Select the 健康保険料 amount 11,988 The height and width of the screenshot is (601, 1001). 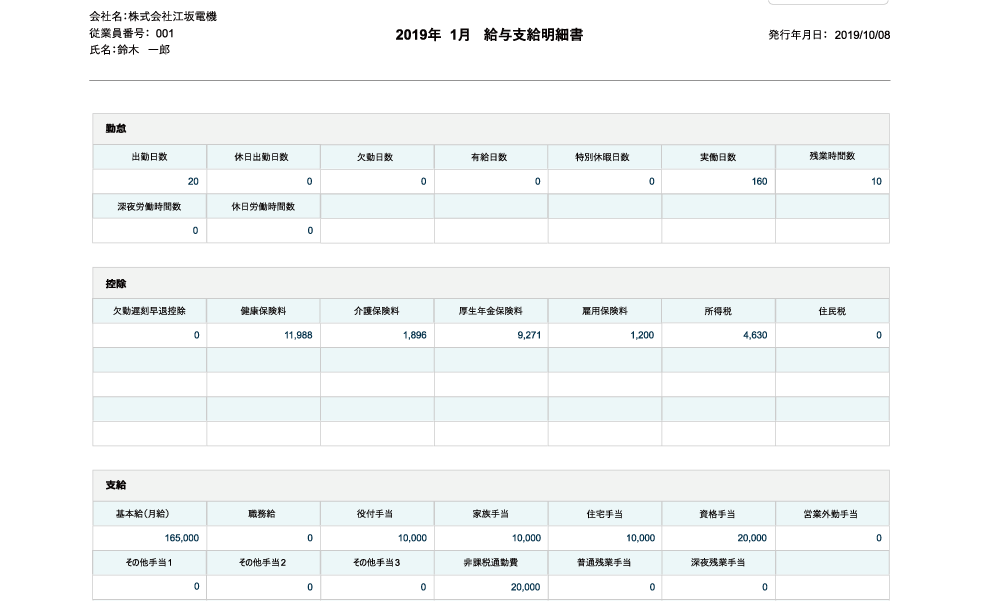(x=264, y=336)
